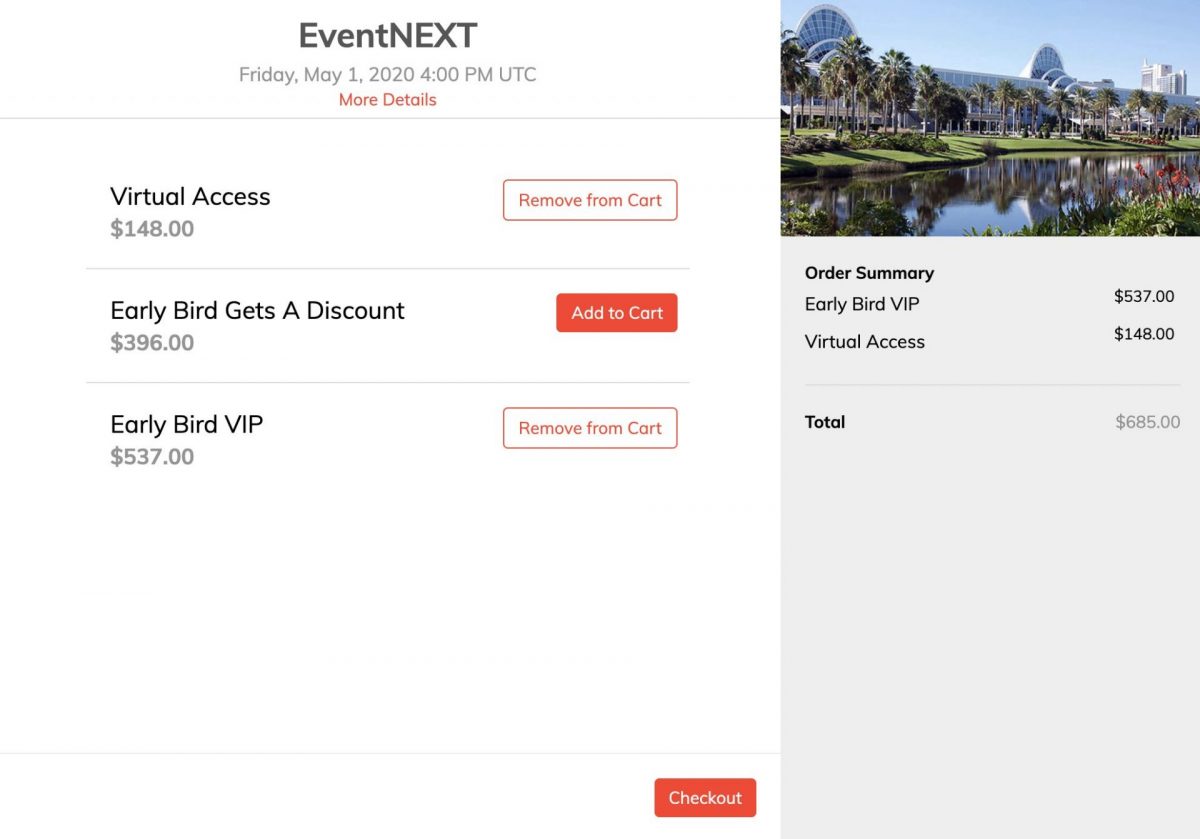Select the Early Bird VIP ticket name
The width and height of the screenshot is (1200, 839).
[186, 424]
